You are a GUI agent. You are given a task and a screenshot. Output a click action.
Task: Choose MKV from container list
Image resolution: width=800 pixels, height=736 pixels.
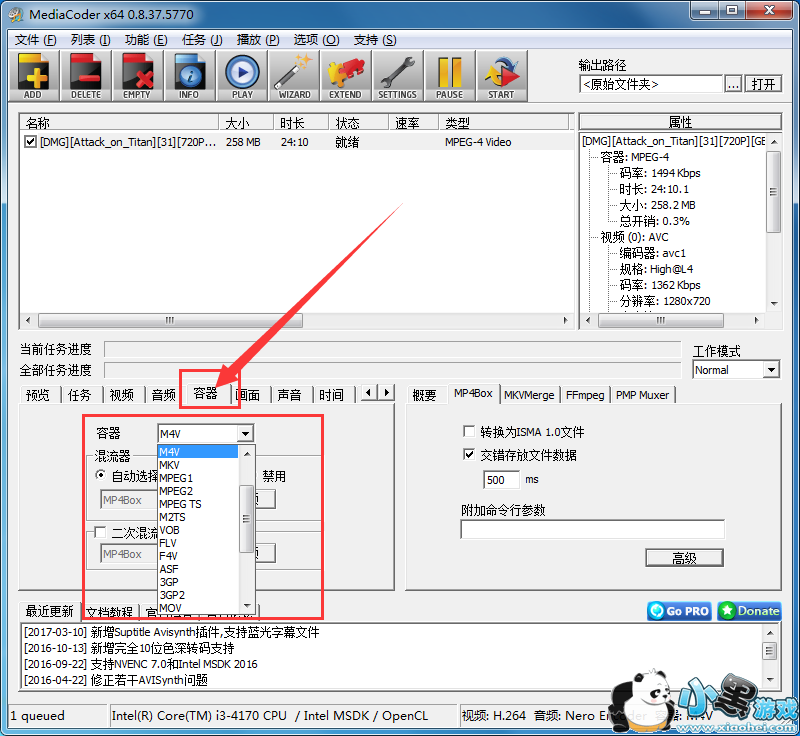(x=198, y=465)
